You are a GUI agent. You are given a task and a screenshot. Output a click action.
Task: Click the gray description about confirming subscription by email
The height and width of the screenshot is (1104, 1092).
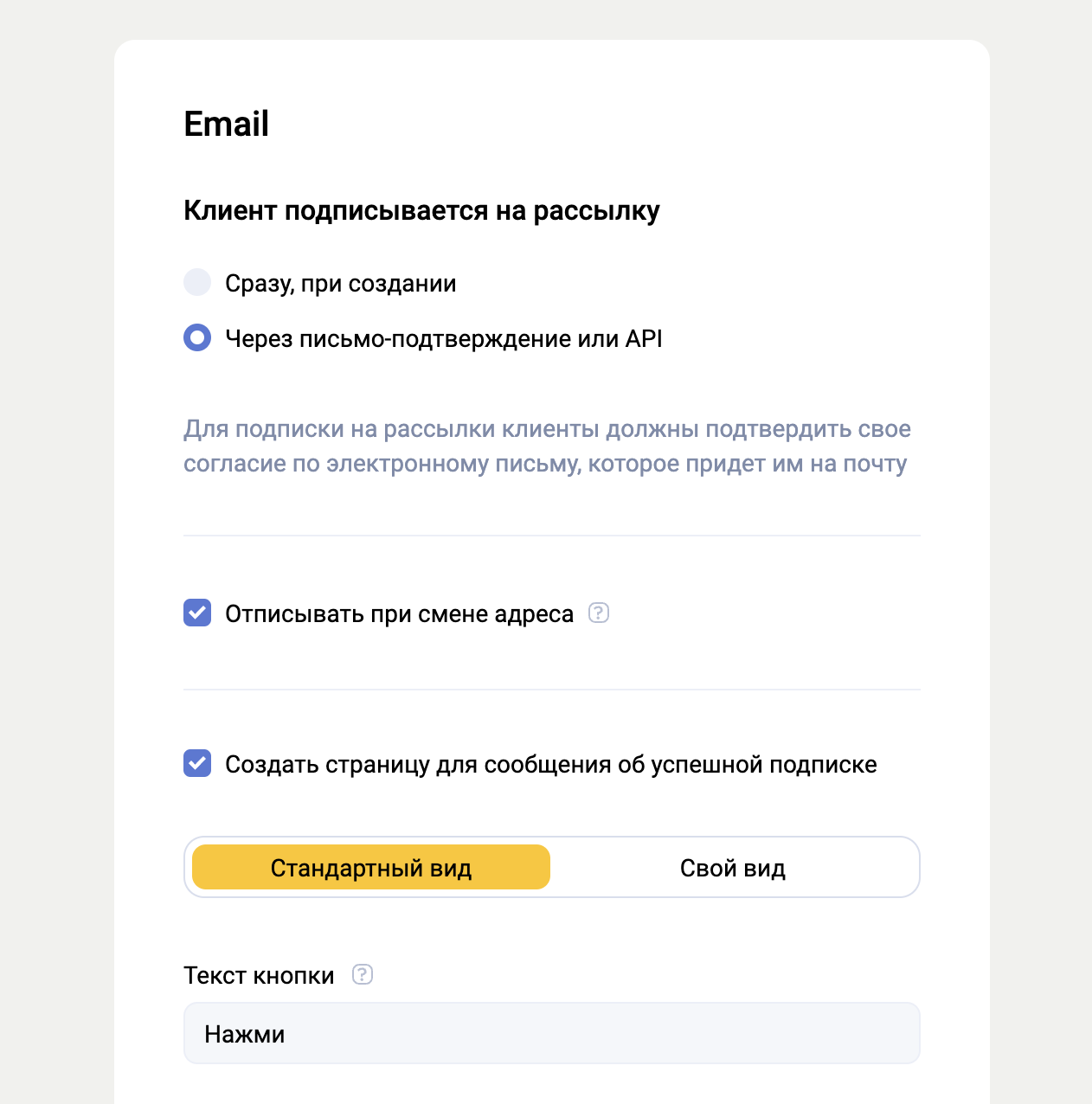click(545, 446)
